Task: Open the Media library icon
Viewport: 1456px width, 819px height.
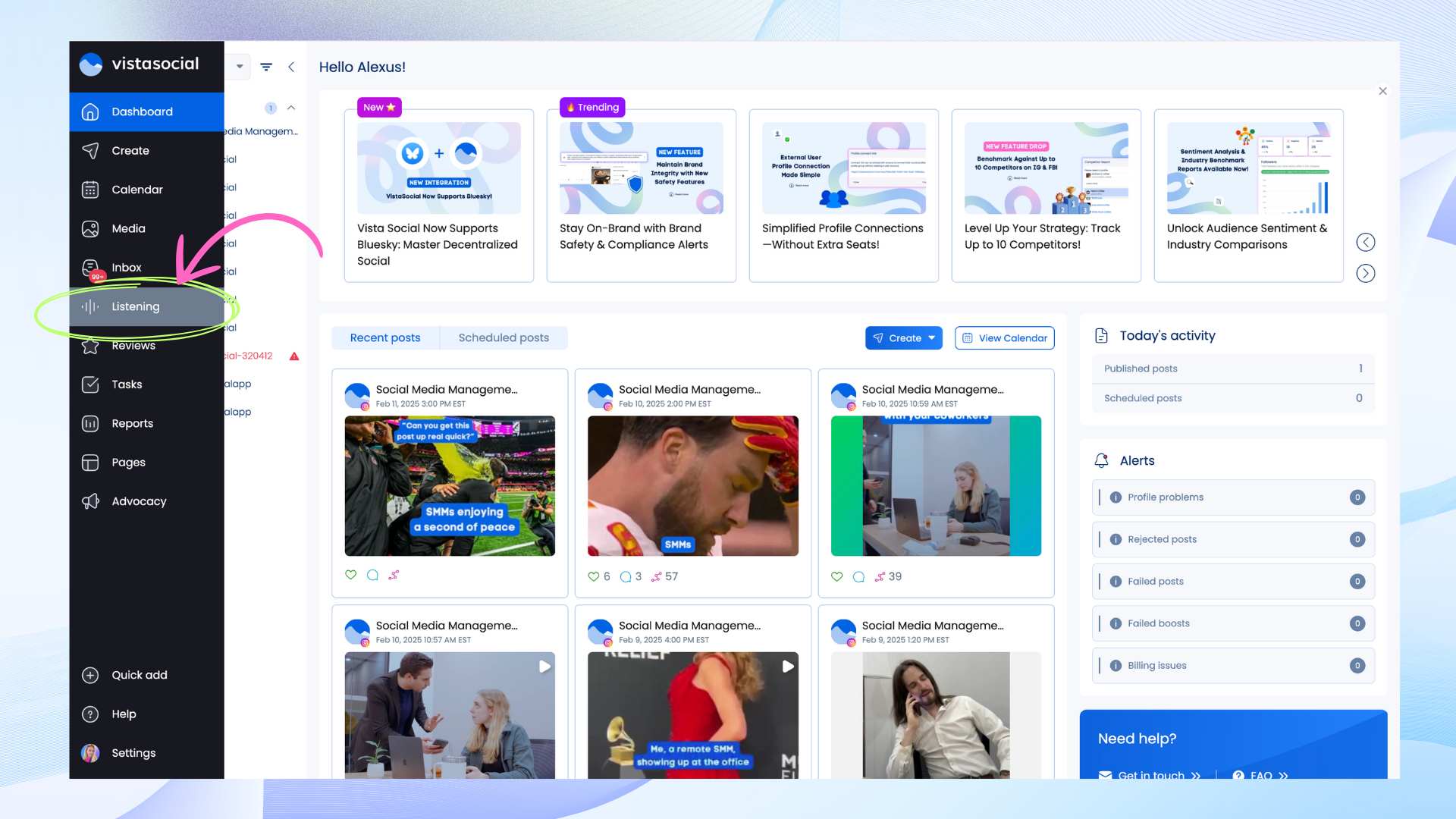Action: click(90, 228)
